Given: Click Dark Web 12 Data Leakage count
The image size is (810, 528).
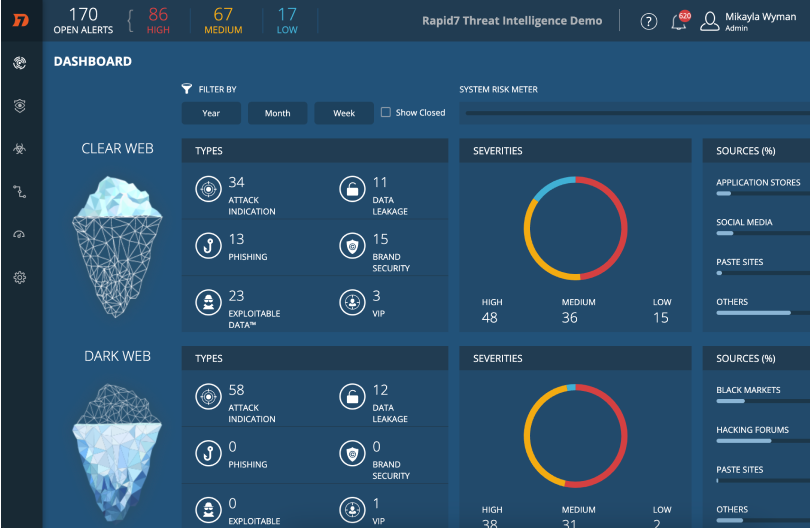Looking at the screenshot, I should (x=381, y=390).
